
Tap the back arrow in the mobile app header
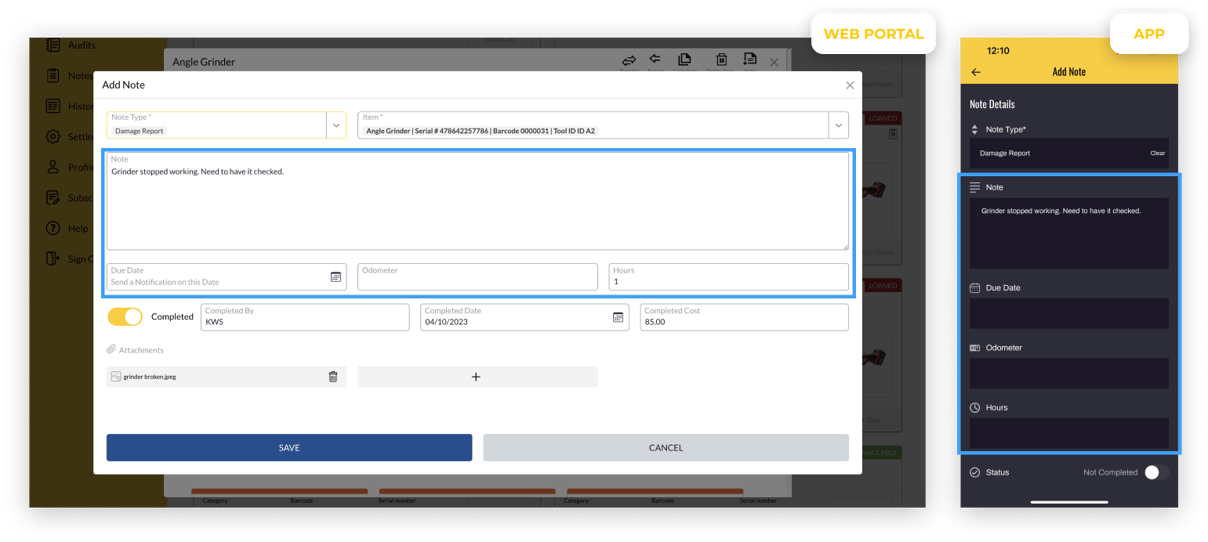(x=976, y=72)
